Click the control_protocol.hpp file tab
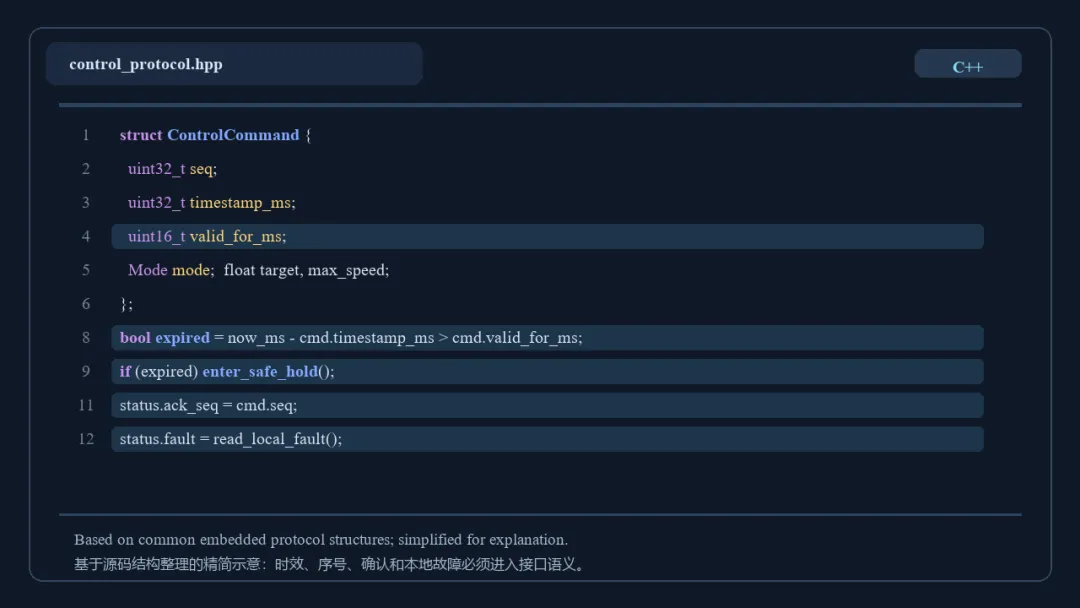The image size is (1080, 608). coord(234,64)
